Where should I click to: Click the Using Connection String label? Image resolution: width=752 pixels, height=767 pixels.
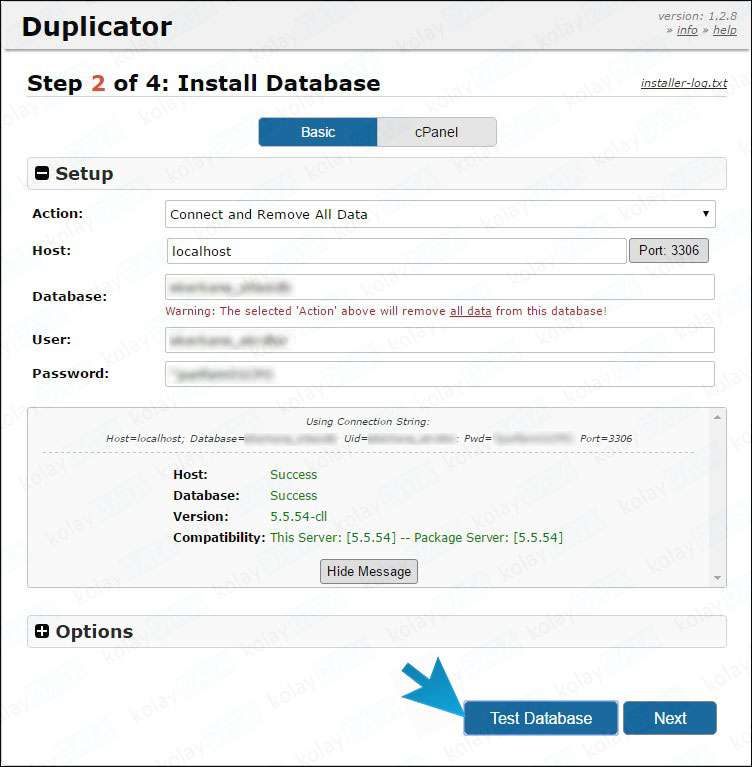pyautogui.click(x=367, y=422)
